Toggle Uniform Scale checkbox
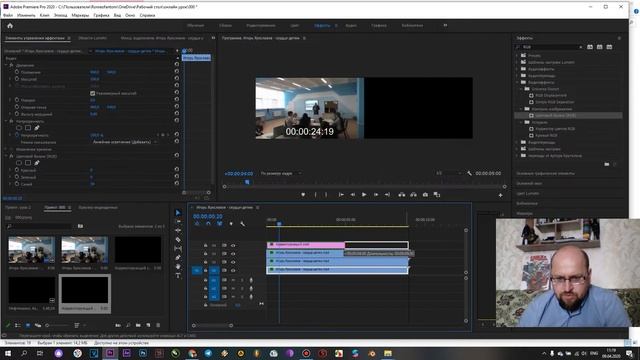 tap(93, 93)
